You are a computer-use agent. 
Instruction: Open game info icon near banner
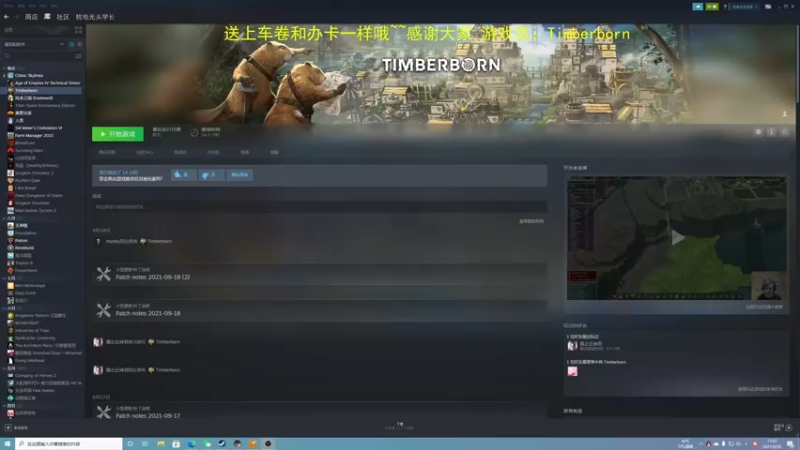(x=771, y=132)
